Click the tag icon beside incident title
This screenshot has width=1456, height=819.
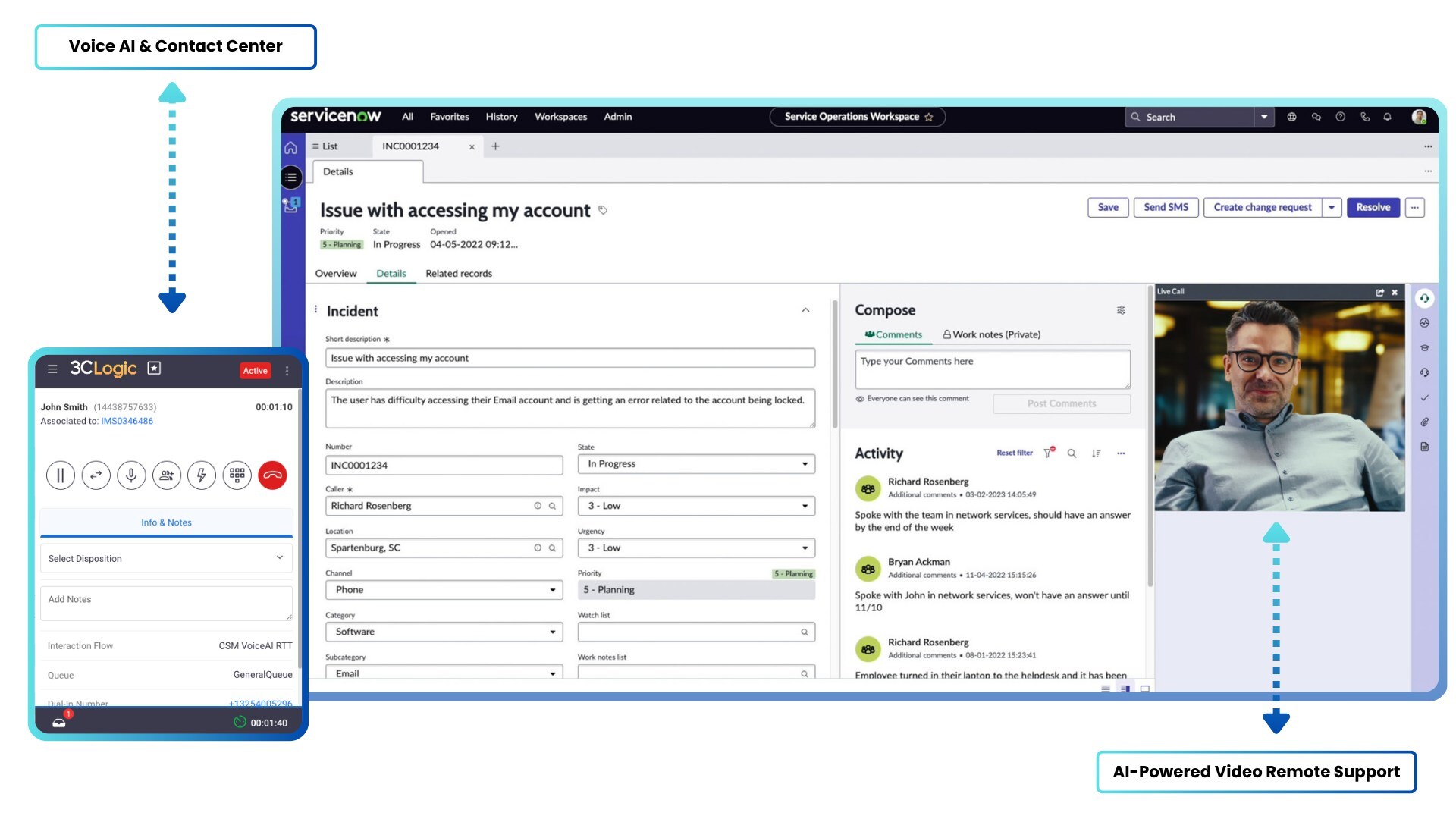[603, 210]
